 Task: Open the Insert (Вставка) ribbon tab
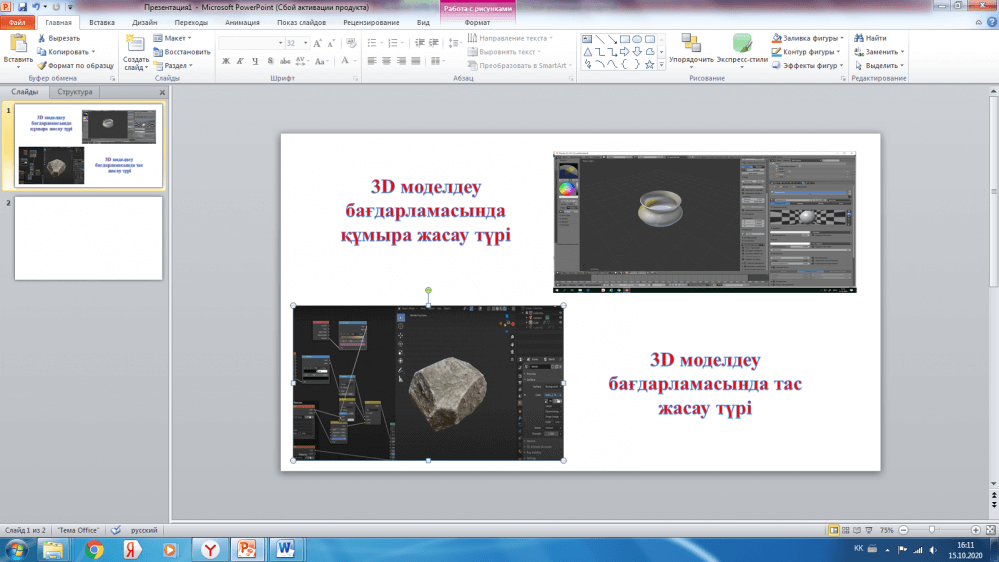101,21
